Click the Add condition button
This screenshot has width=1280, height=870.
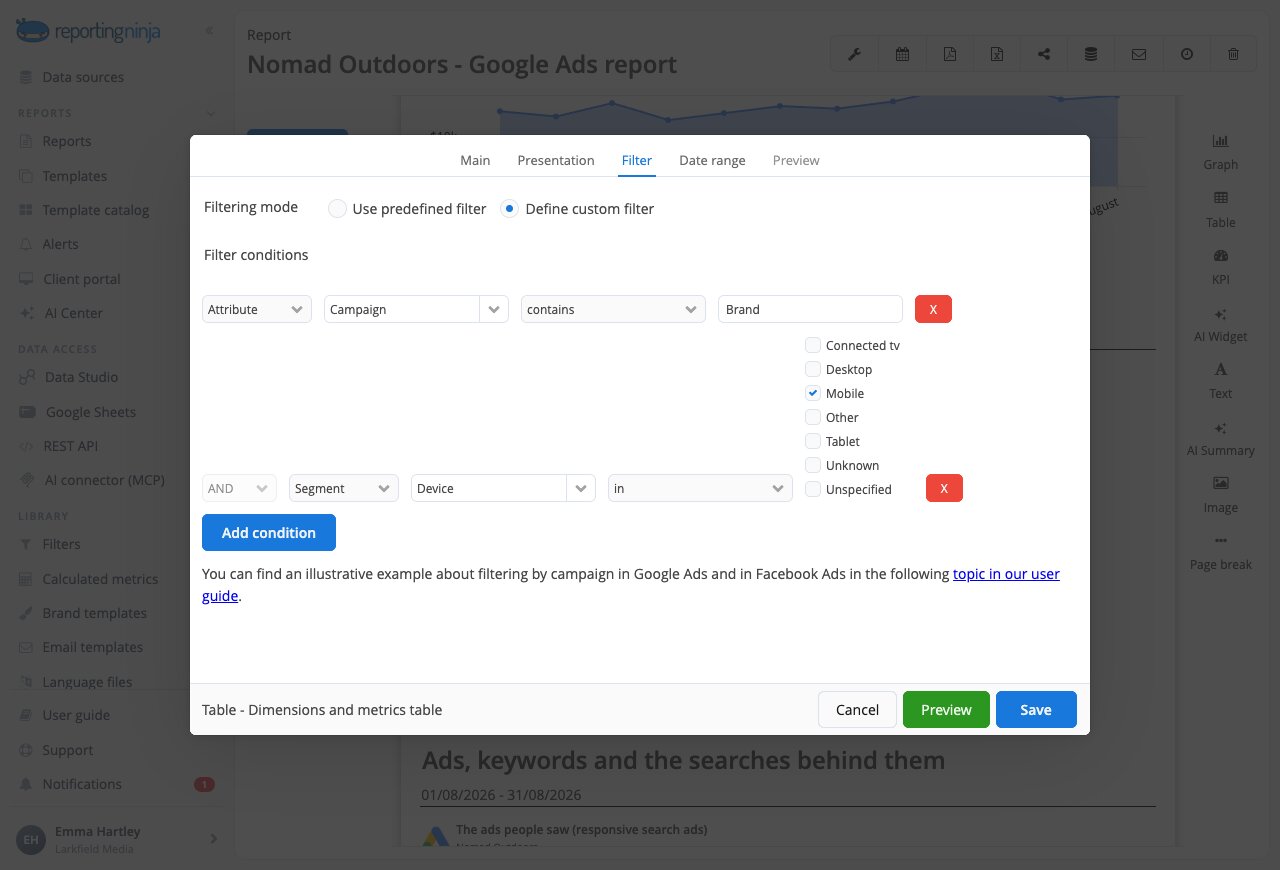[x=269, y=532]
